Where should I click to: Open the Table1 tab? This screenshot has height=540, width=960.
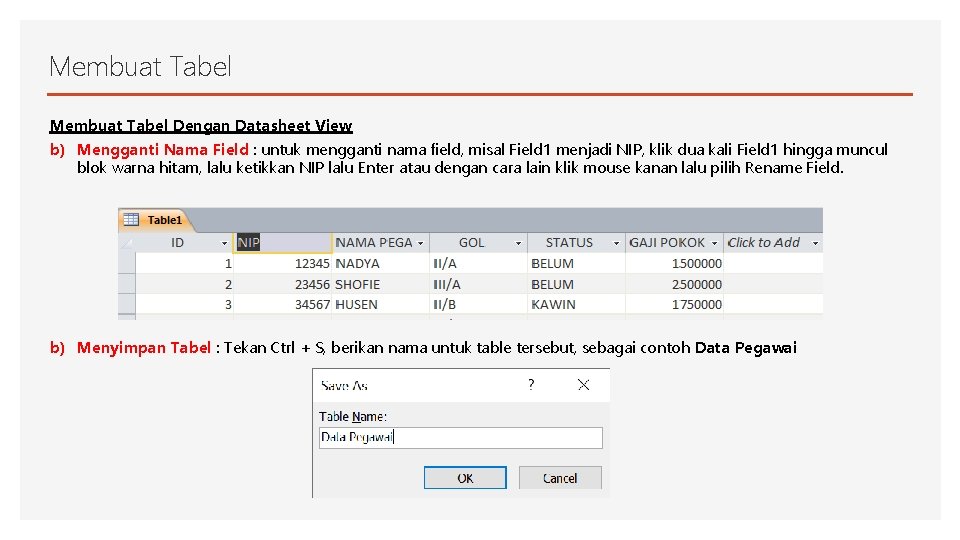pyautogui.click(x=157, y=220)
